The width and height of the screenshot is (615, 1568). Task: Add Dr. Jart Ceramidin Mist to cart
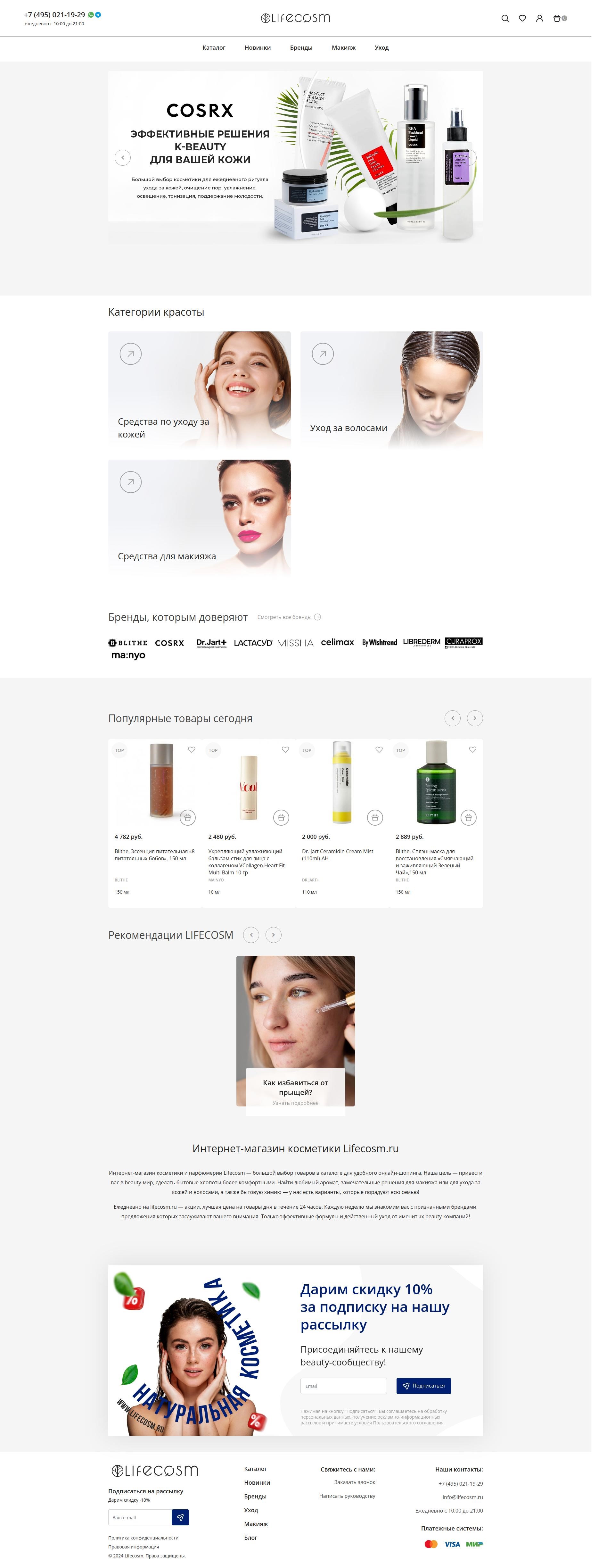click(375, 817)
